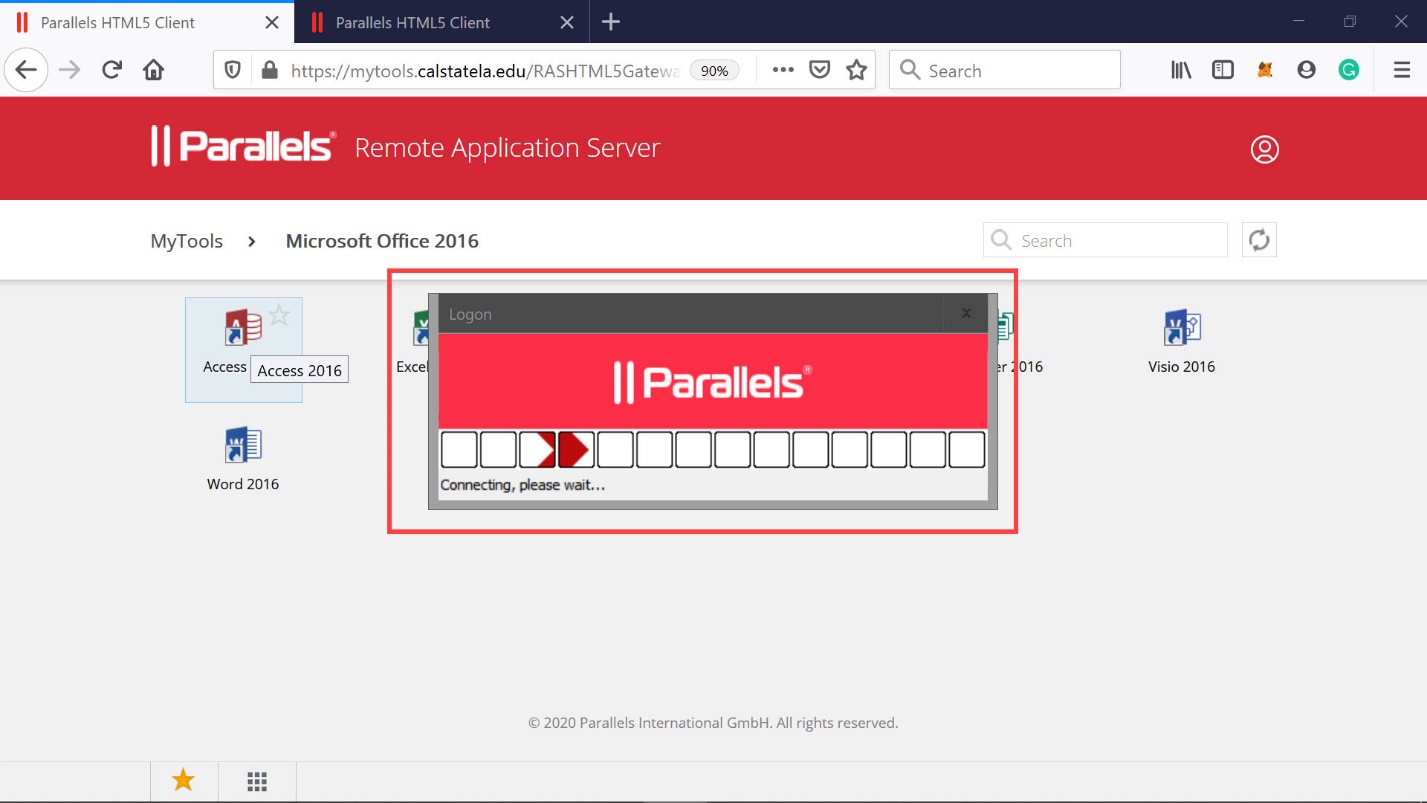
Task: Click MyTools in the breadcrumb
Action: point(186,241)
